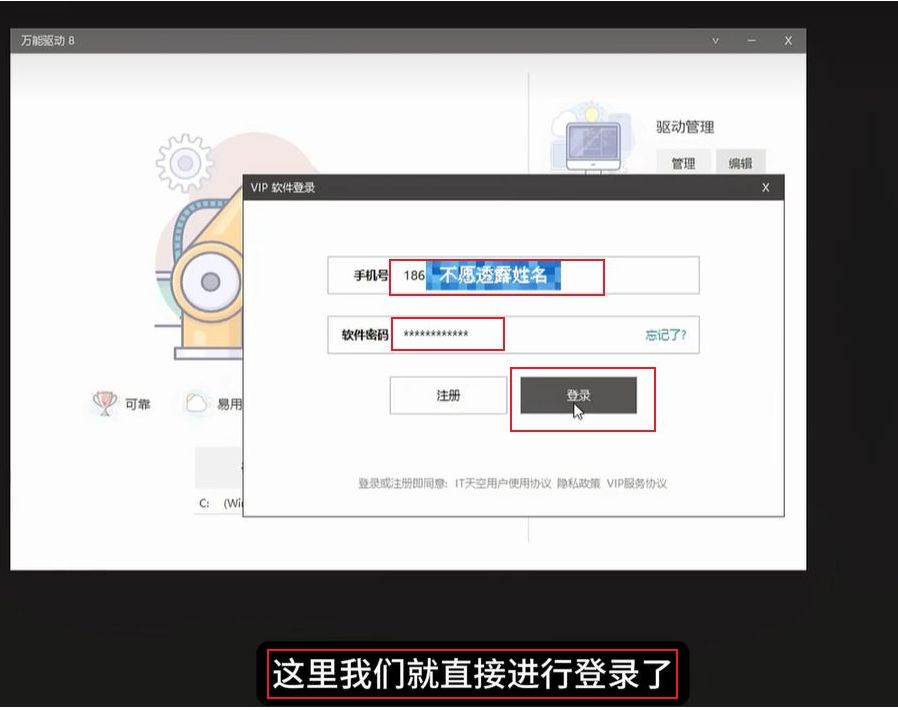Click the 可靠 trophy icon
The image size is (898, 710).
tap(105, 403)
